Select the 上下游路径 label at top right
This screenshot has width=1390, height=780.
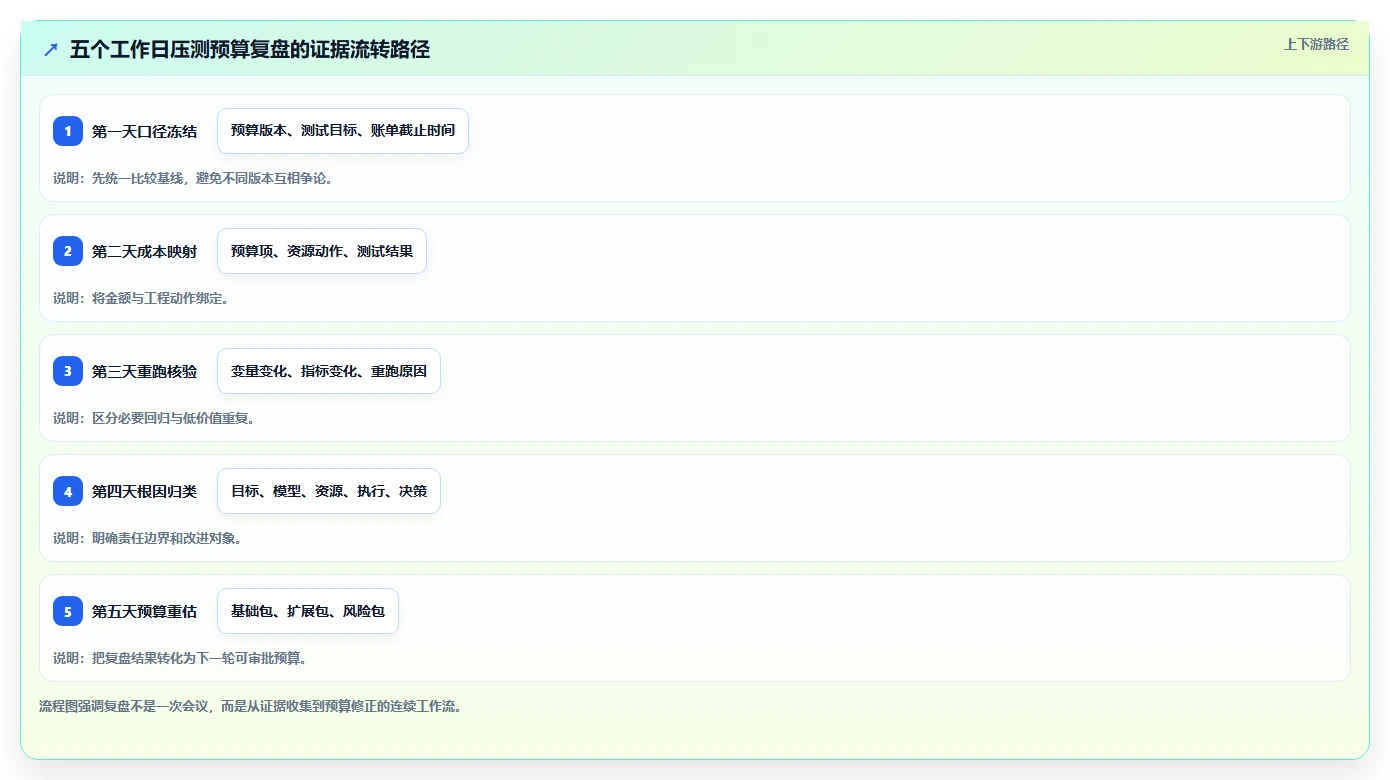point(1316,44)
